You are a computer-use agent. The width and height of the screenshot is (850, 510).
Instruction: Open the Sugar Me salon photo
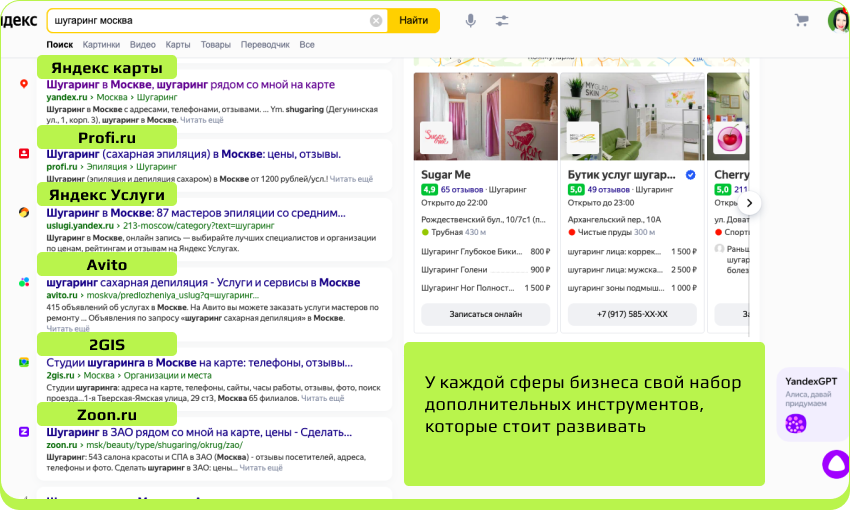[x=486, y=117]
